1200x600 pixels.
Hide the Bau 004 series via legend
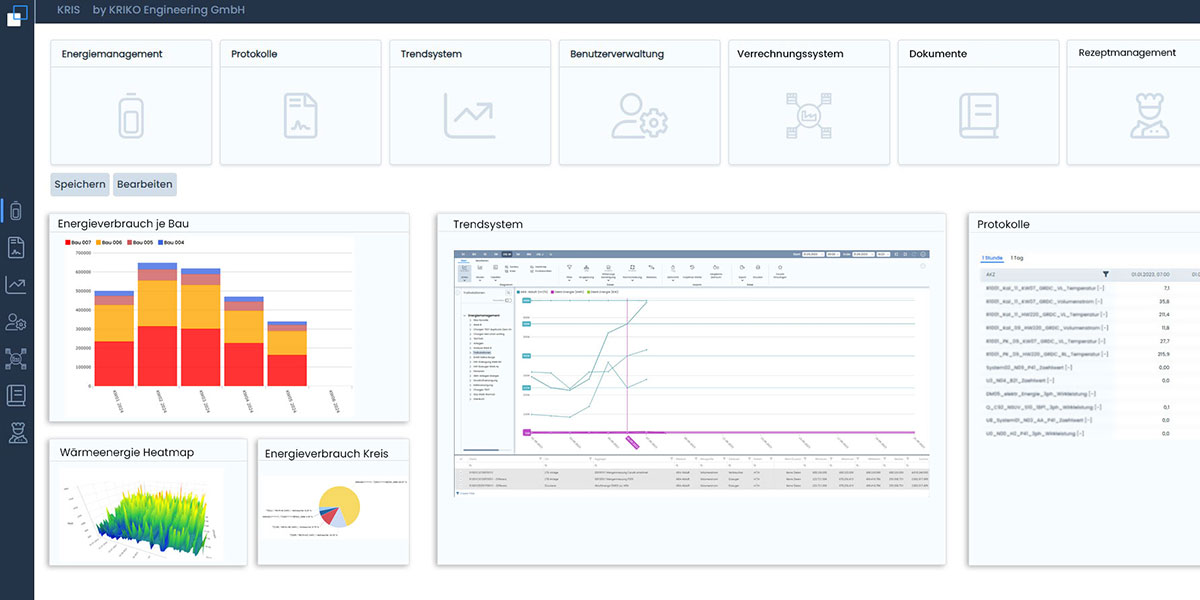(170, 243)
